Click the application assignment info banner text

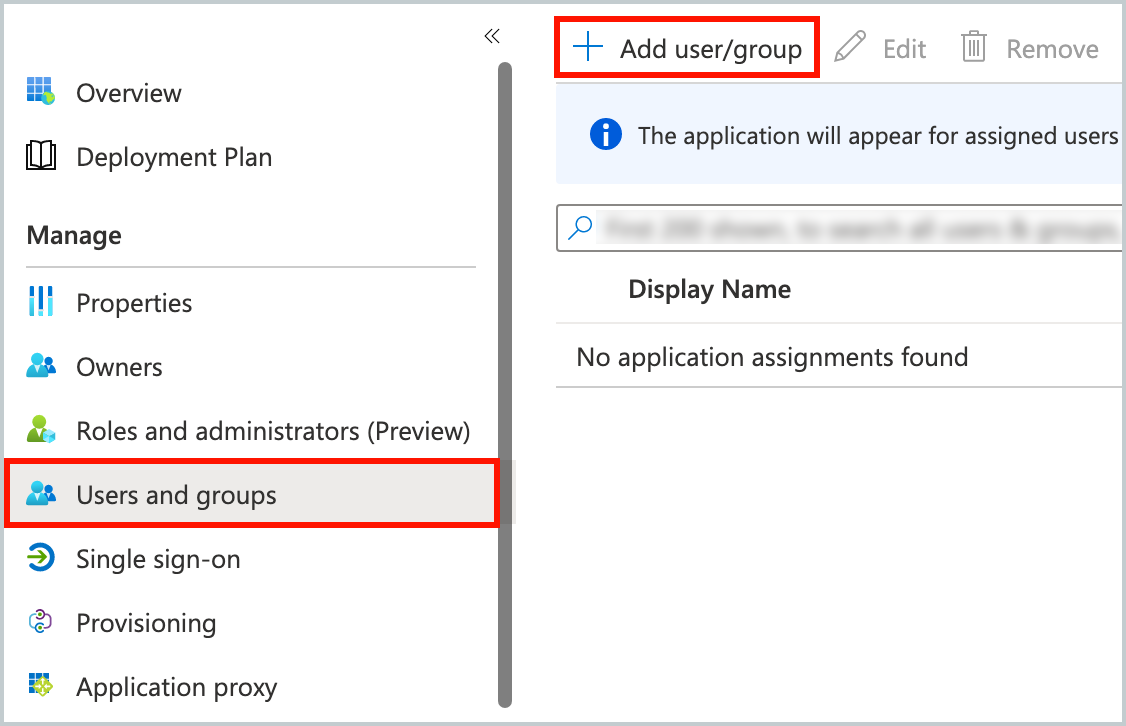(877, 135)
